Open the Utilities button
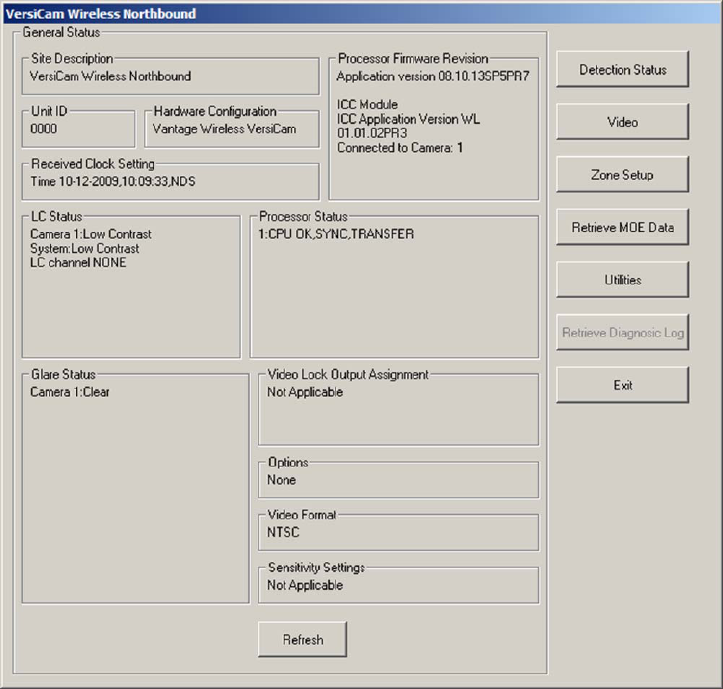 pyautogui.click(x=622, y=279)
